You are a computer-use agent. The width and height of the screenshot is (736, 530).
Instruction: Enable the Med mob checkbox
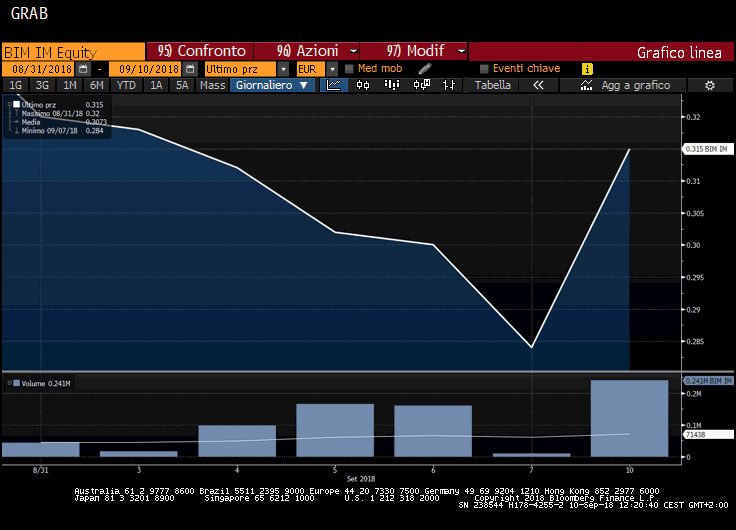(x=349, y=69)
